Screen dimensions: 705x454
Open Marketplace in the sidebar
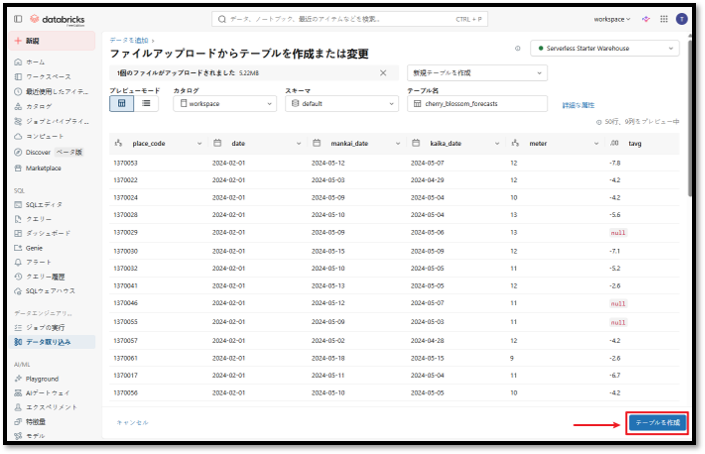click(x=43, y=167)
